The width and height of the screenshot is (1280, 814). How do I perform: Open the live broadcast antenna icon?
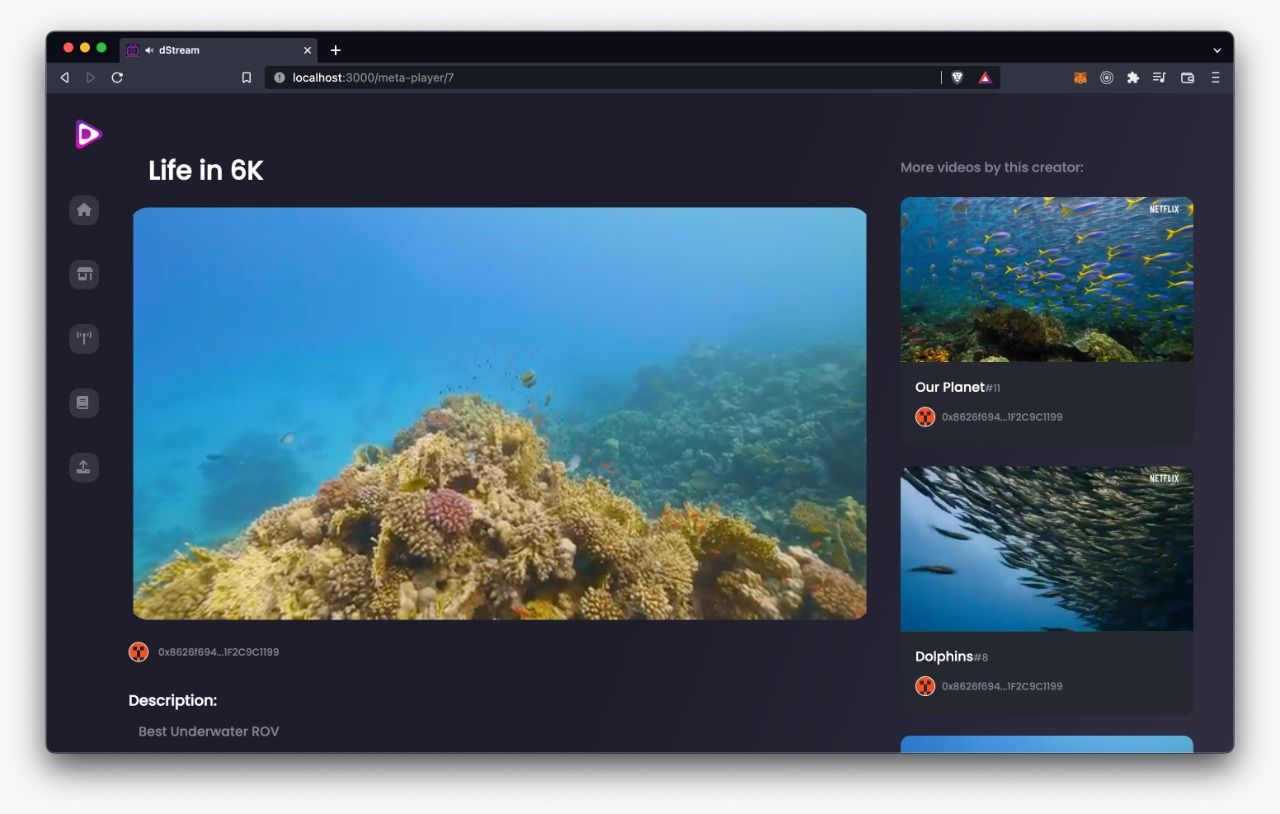84,338
